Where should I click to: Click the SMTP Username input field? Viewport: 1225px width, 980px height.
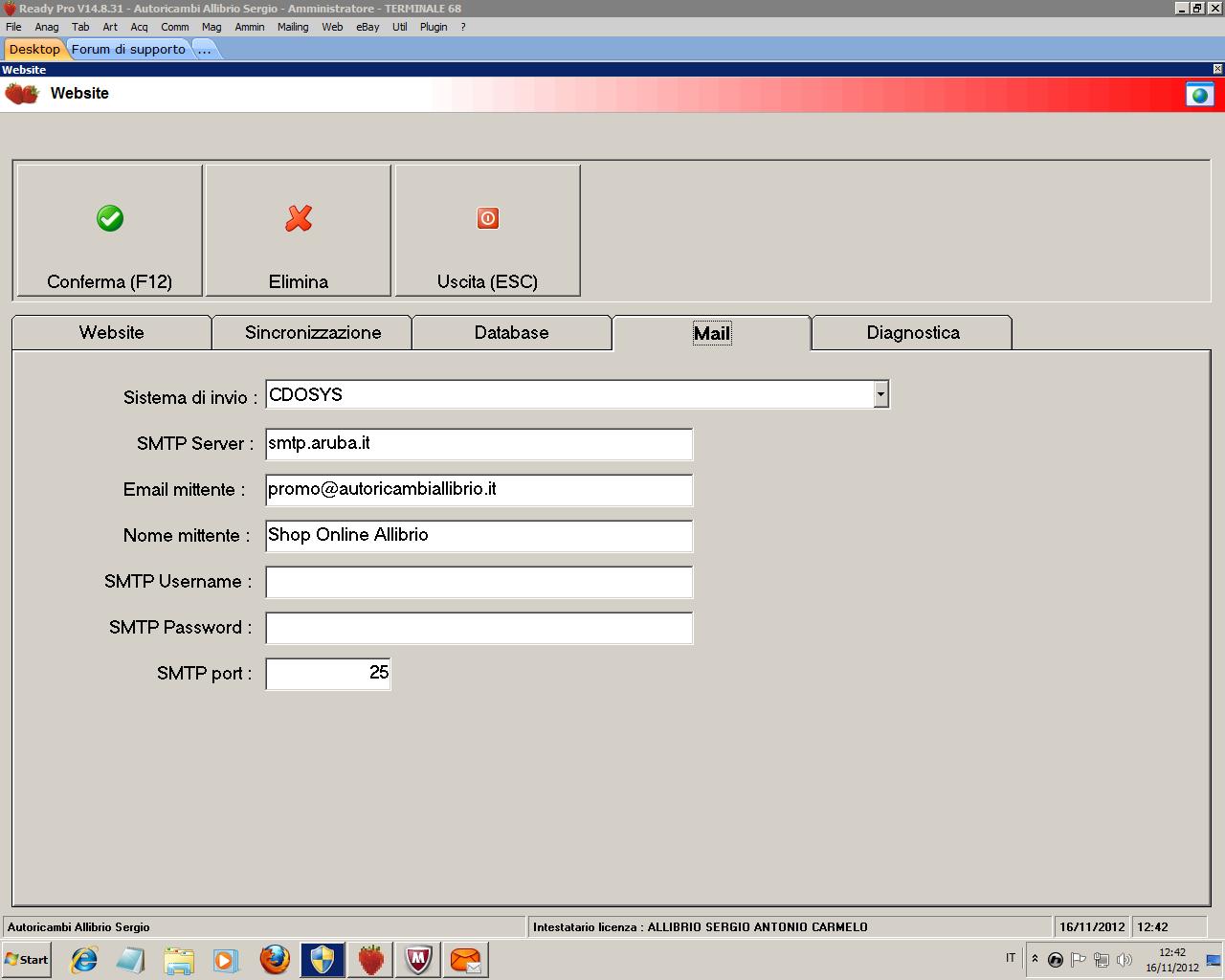pos(479,582)
